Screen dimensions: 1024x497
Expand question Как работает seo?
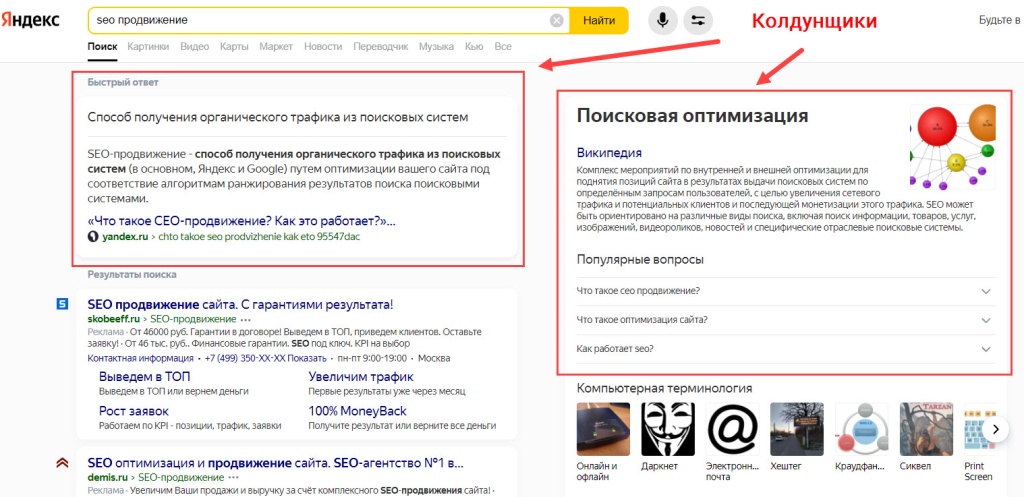point(786,349)
